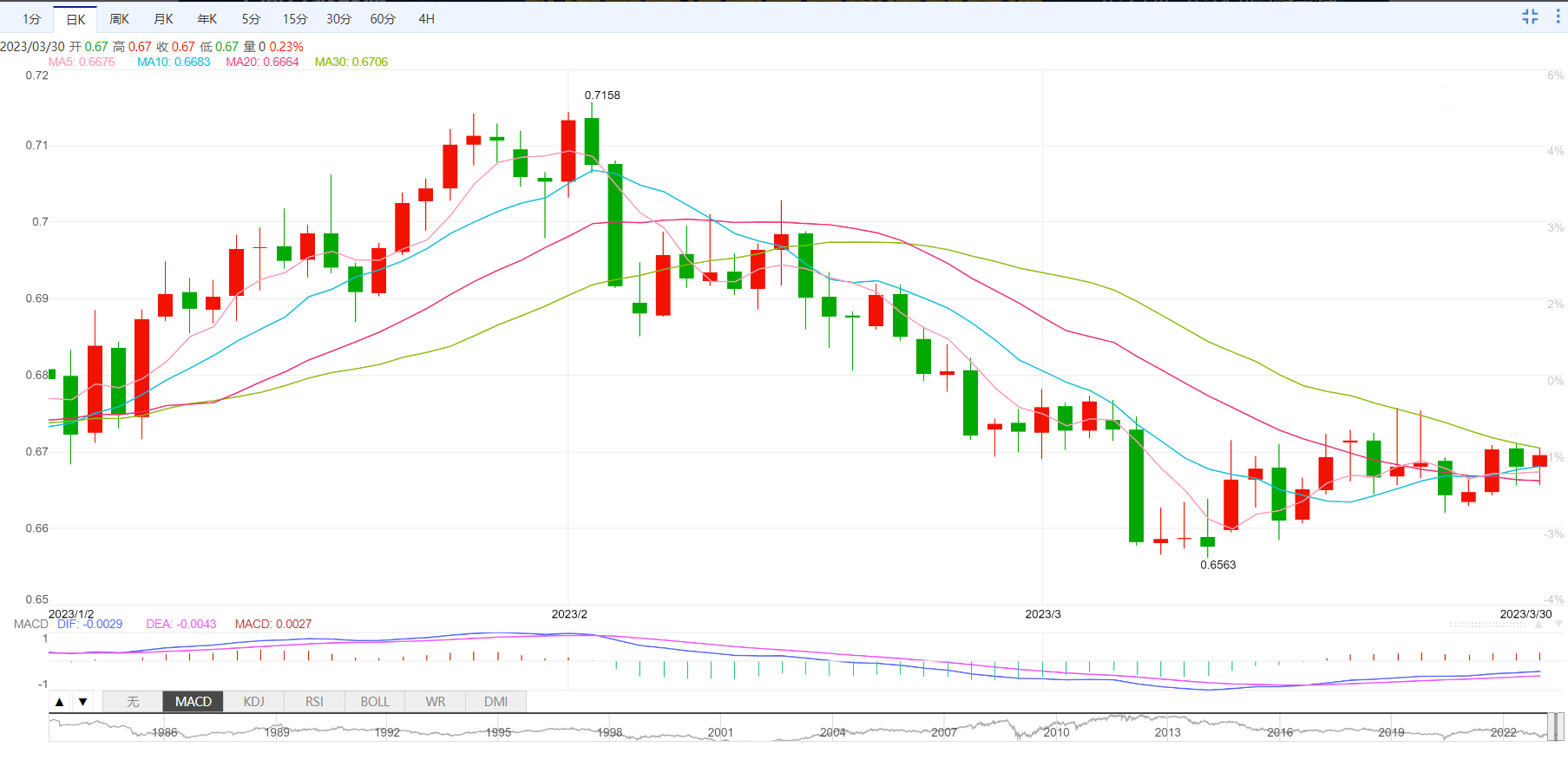Select the 日K daily candlestick tab

pyautogui.click(x=75, y=19)
